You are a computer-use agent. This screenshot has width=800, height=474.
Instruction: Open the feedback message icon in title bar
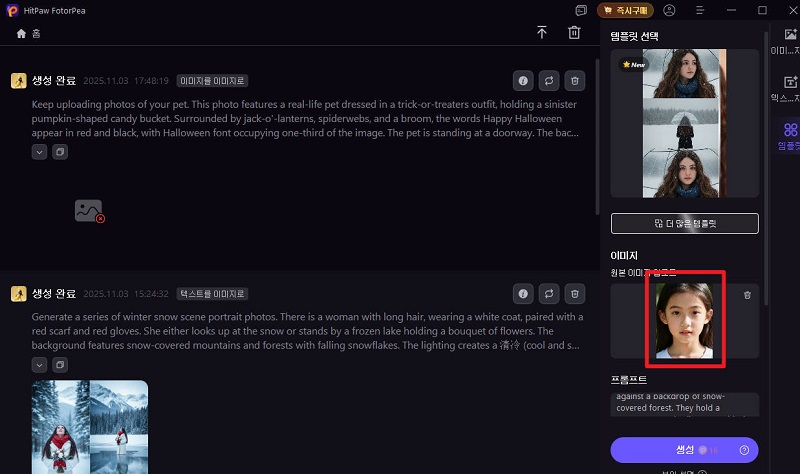click(x=582, y=10)
